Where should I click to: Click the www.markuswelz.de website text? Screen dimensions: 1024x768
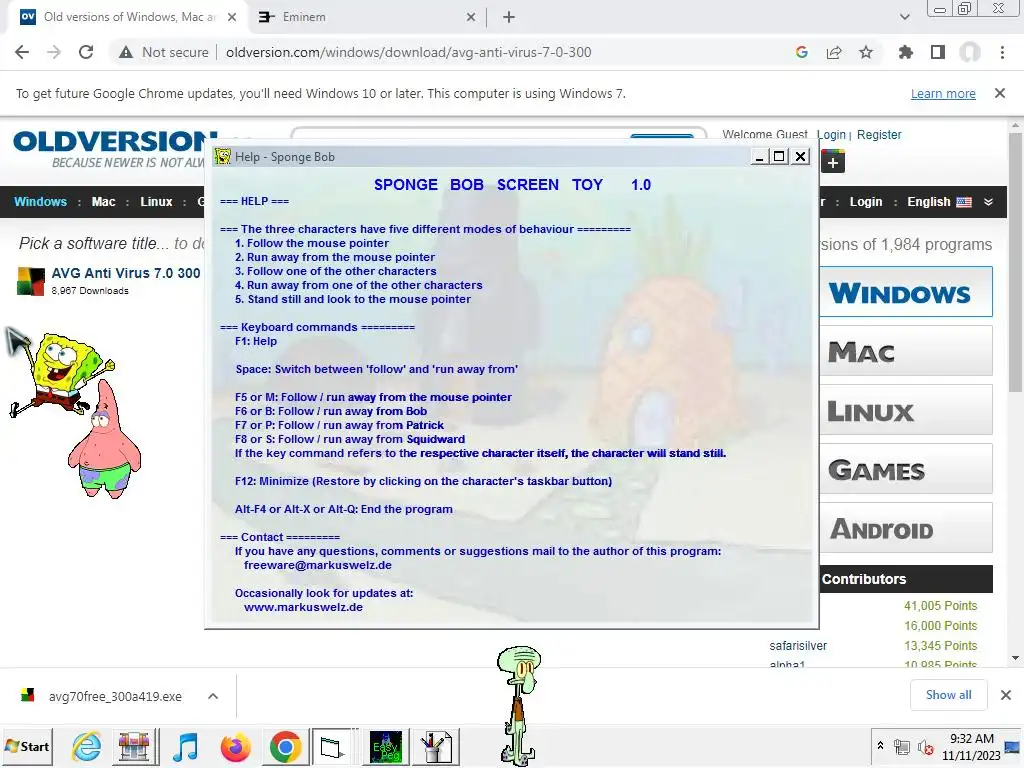pos(304,607)
